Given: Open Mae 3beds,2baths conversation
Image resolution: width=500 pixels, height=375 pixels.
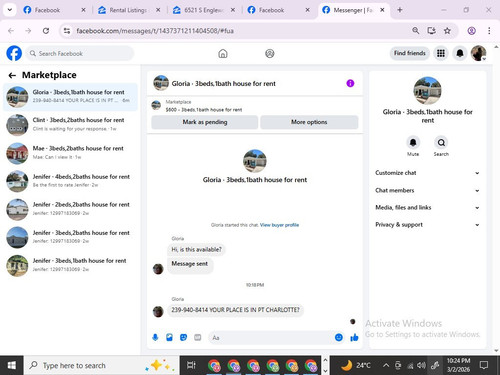Looking at the screenshot, I should [x=70, y=153].
